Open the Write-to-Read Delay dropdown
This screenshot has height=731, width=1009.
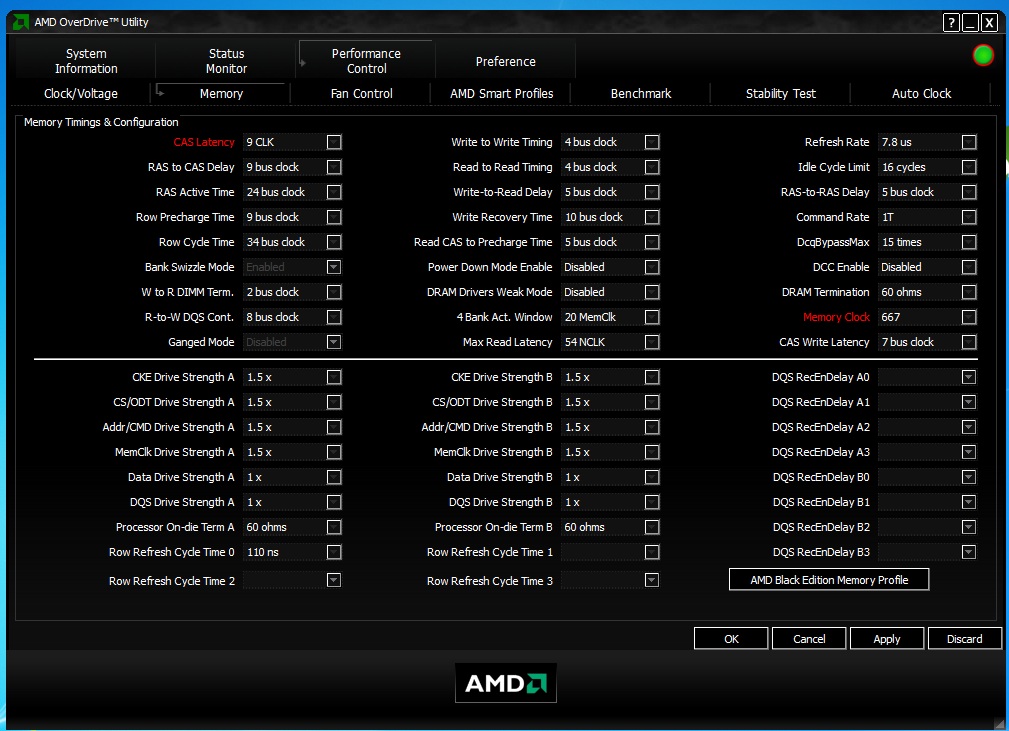[x=652, y=192]
